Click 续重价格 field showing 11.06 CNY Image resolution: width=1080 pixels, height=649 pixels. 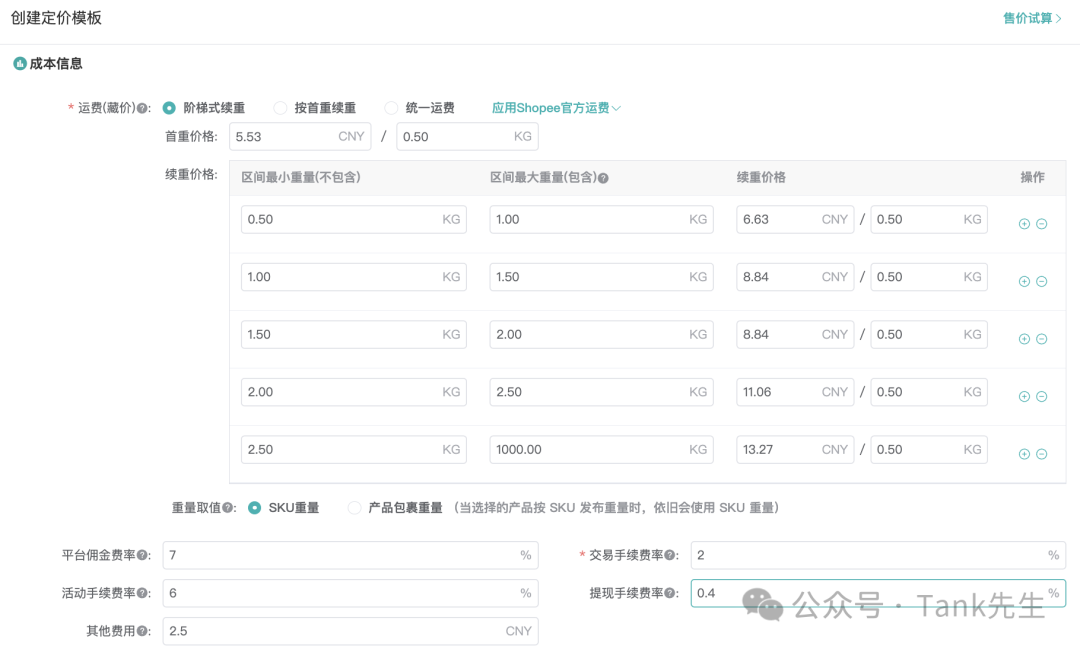tap(795, 392)
